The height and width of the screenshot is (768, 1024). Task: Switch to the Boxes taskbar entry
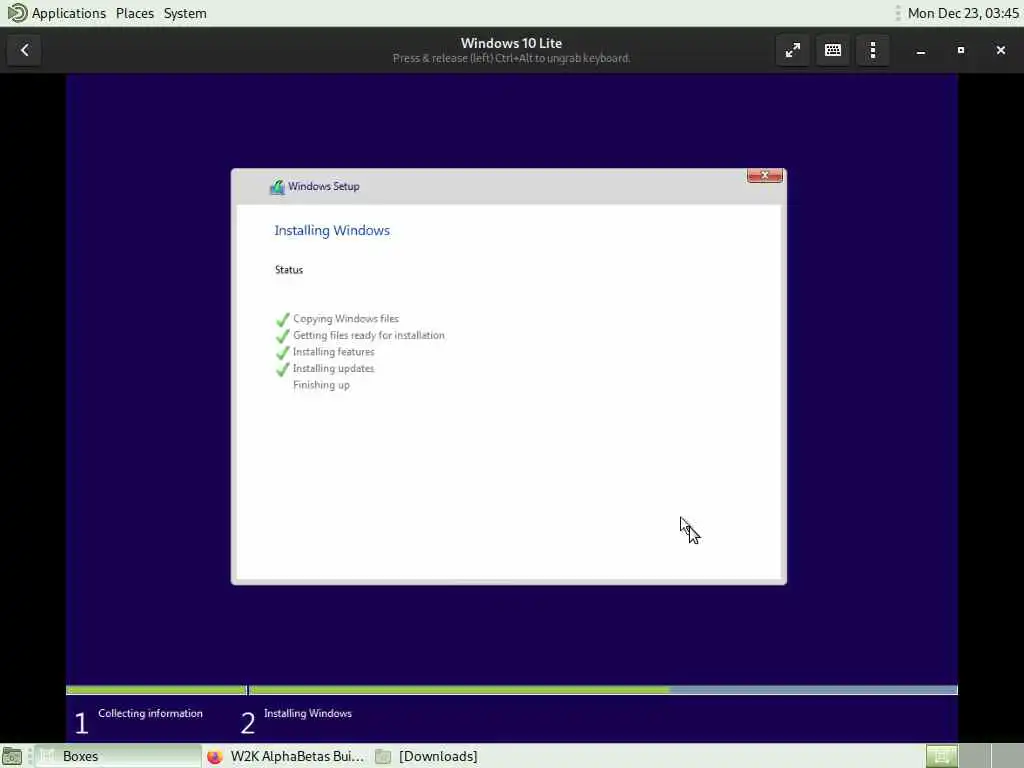(118, 756)
